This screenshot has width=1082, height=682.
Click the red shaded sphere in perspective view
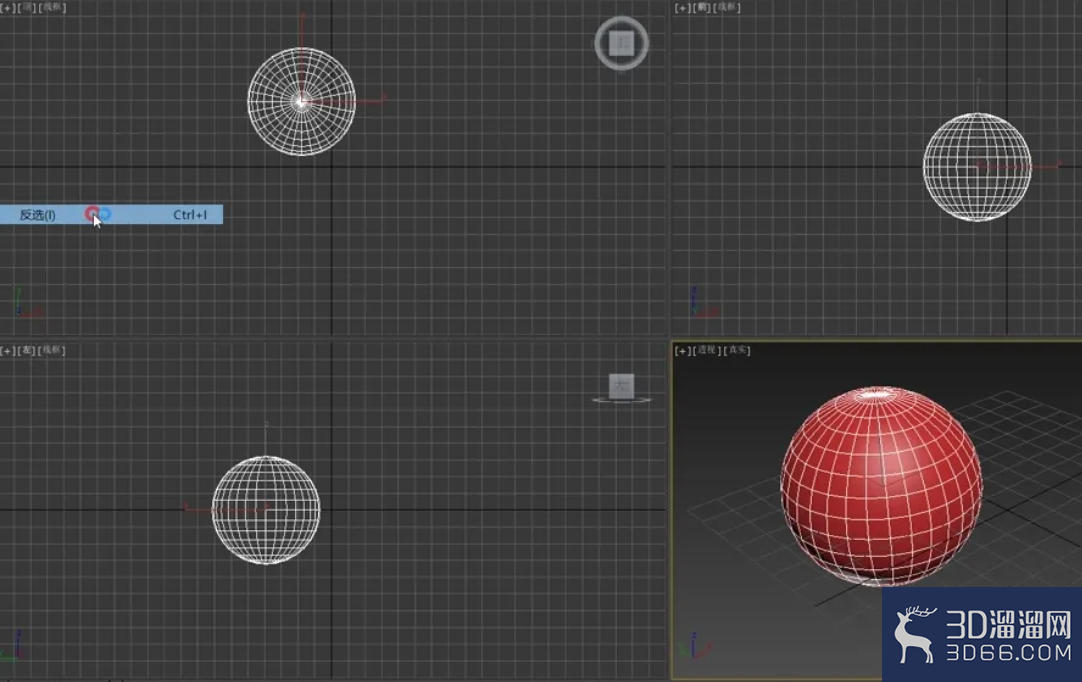pos(880,485)
